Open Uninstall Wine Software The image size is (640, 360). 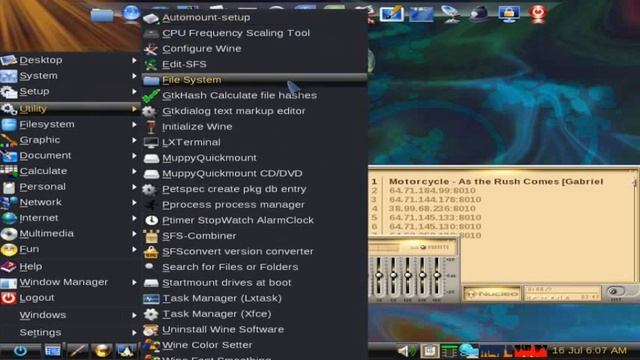[254, 329]
